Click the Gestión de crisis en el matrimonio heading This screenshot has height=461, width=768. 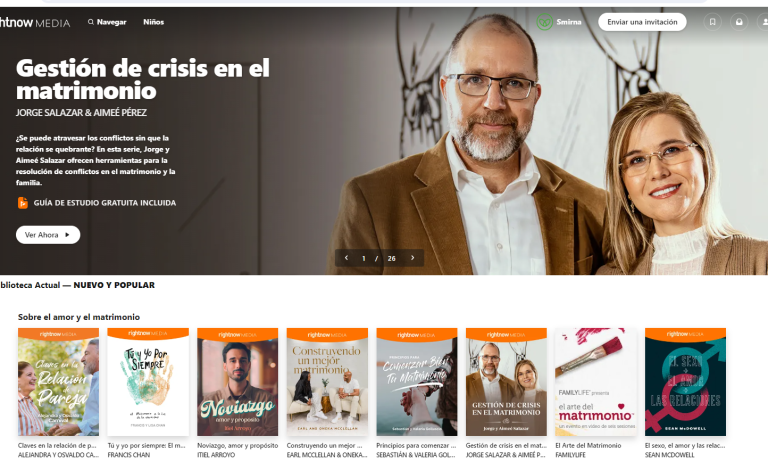point(143,79)
